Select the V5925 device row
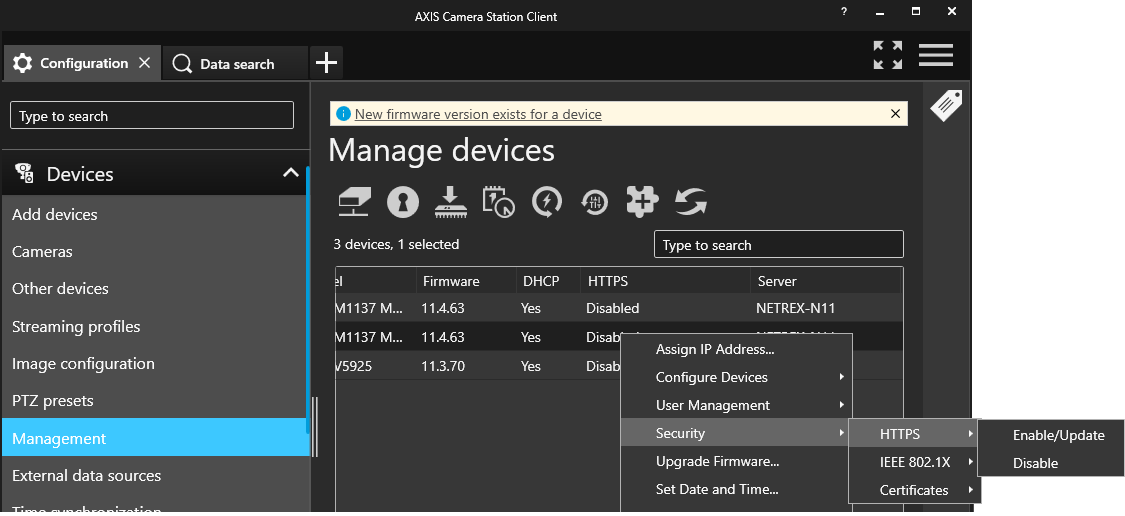This screenshot has height=516, width=1125. [x=479, y=366]
